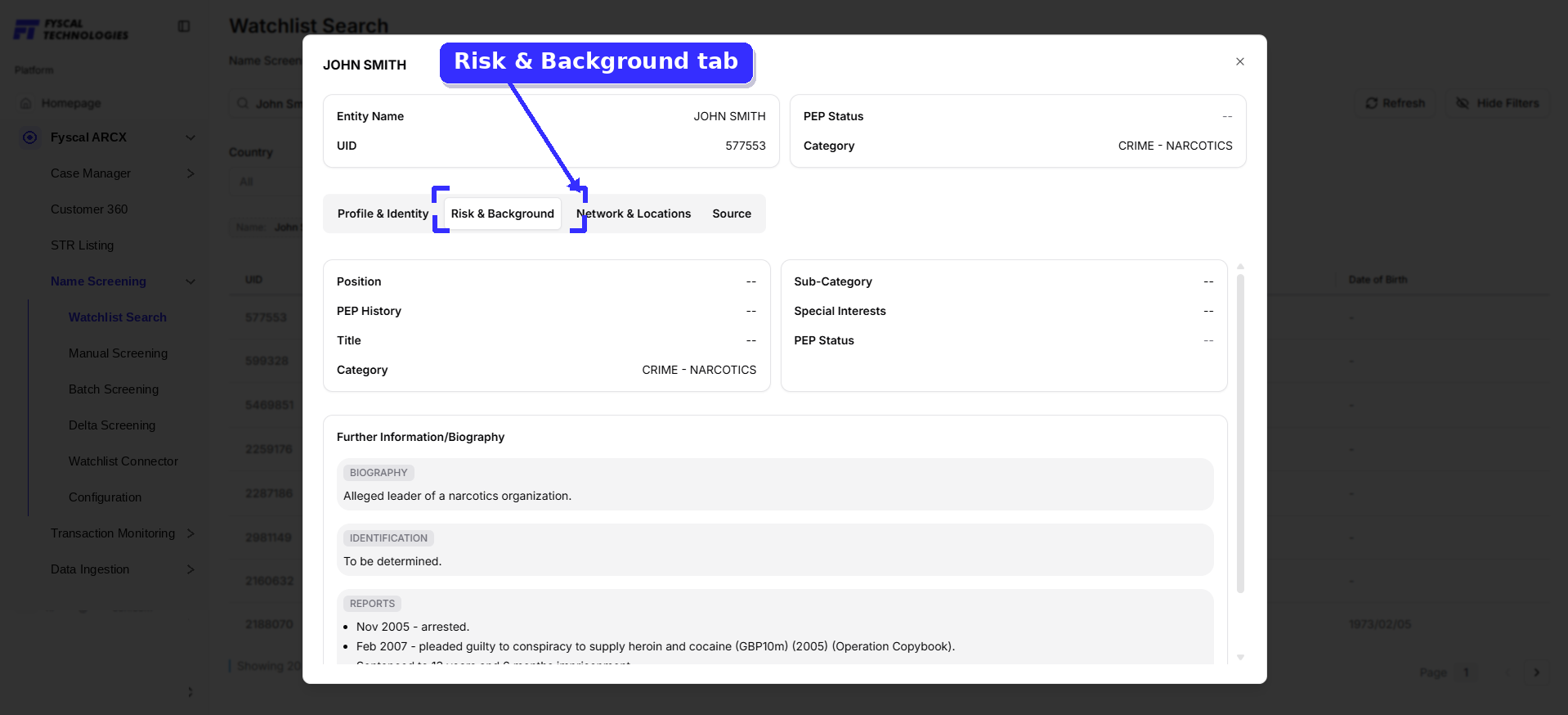Open the Country filter dropdown
1568x715 pixels.
[266, 182]
